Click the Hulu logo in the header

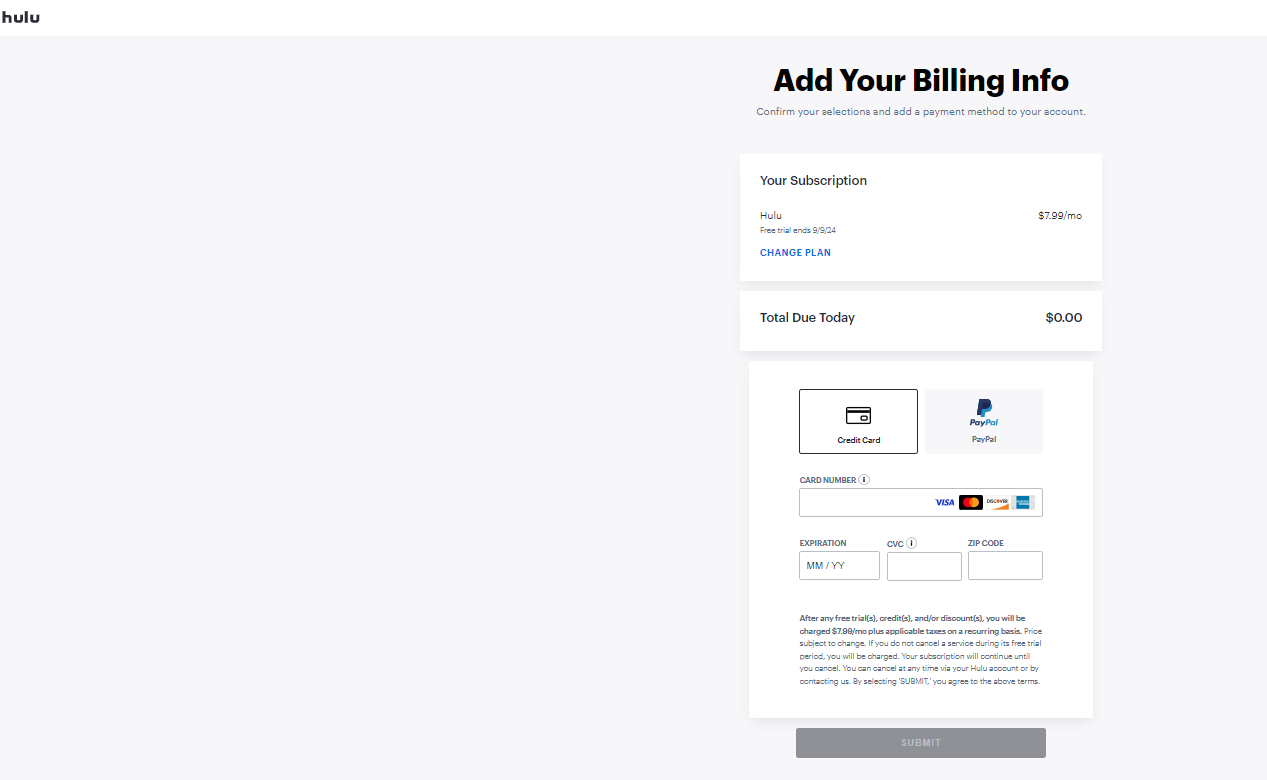[x=20, y=17]
